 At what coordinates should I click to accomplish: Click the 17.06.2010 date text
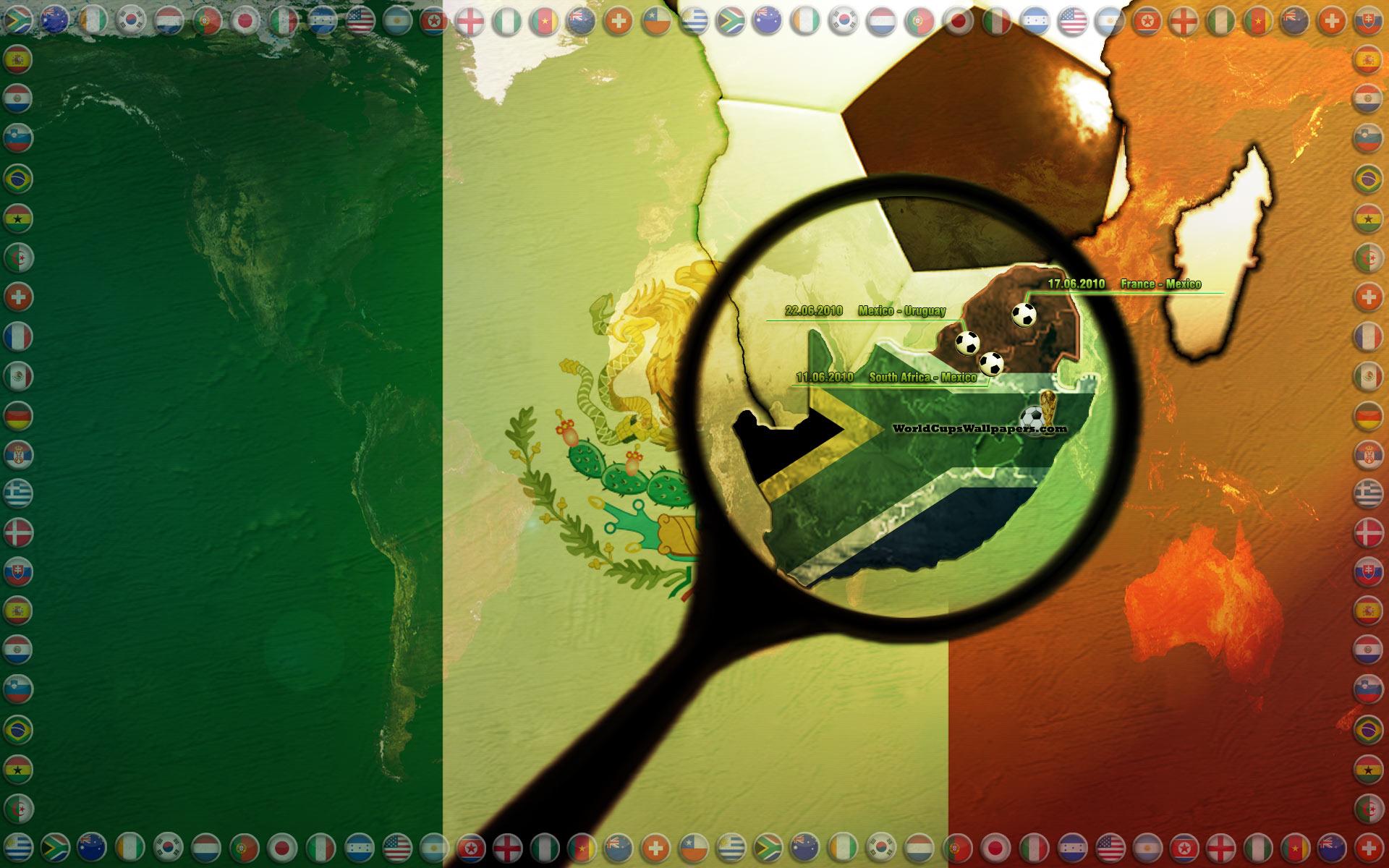pos(1076,284)
